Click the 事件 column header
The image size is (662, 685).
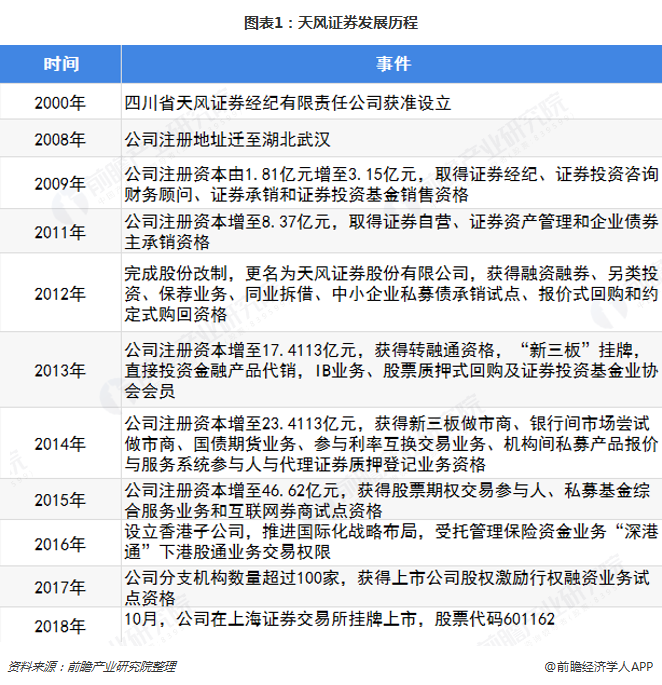coord(392,64)
